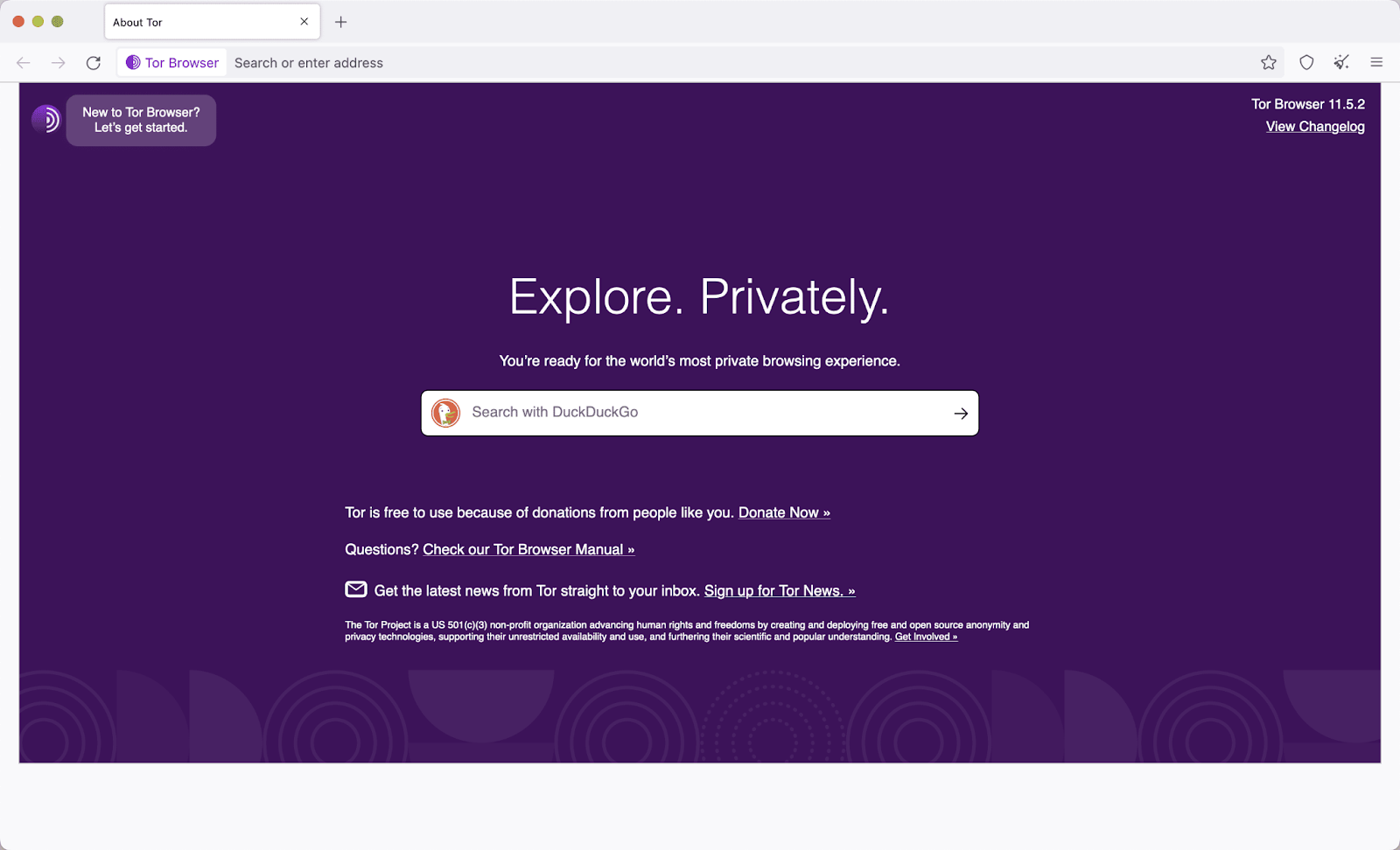Click Sign up for Tor News link

point(780,591)
